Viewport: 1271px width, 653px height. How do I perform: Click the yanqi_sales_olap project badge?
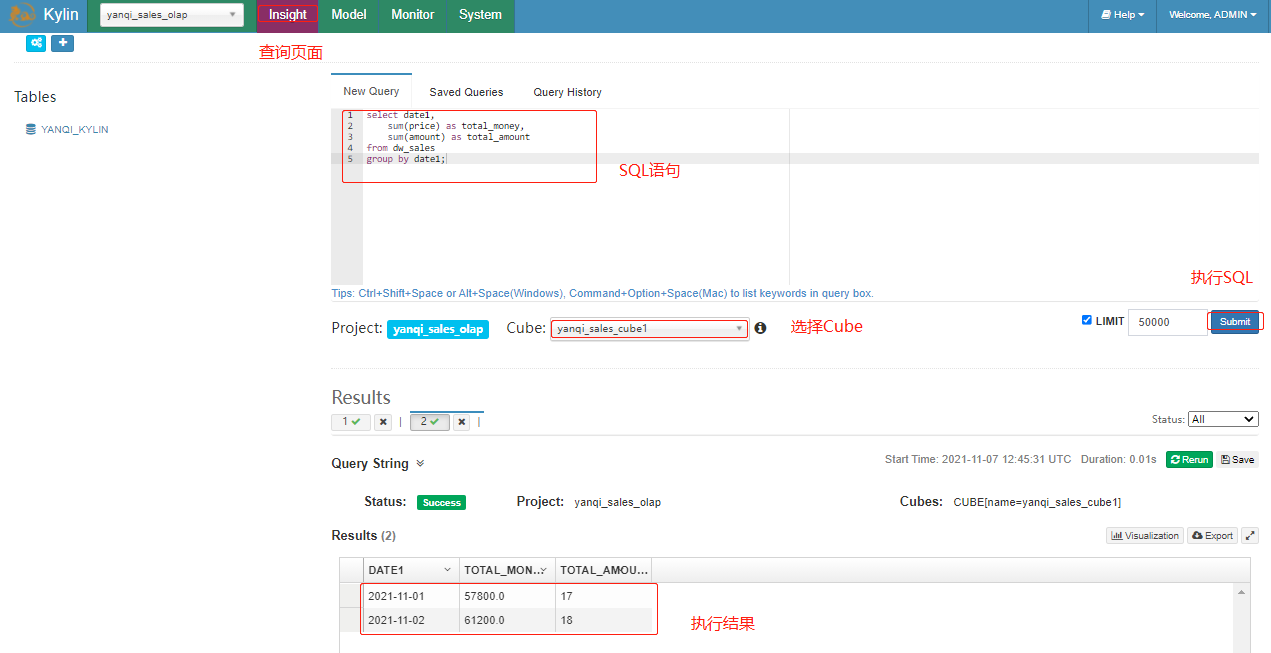pos(438,329)
